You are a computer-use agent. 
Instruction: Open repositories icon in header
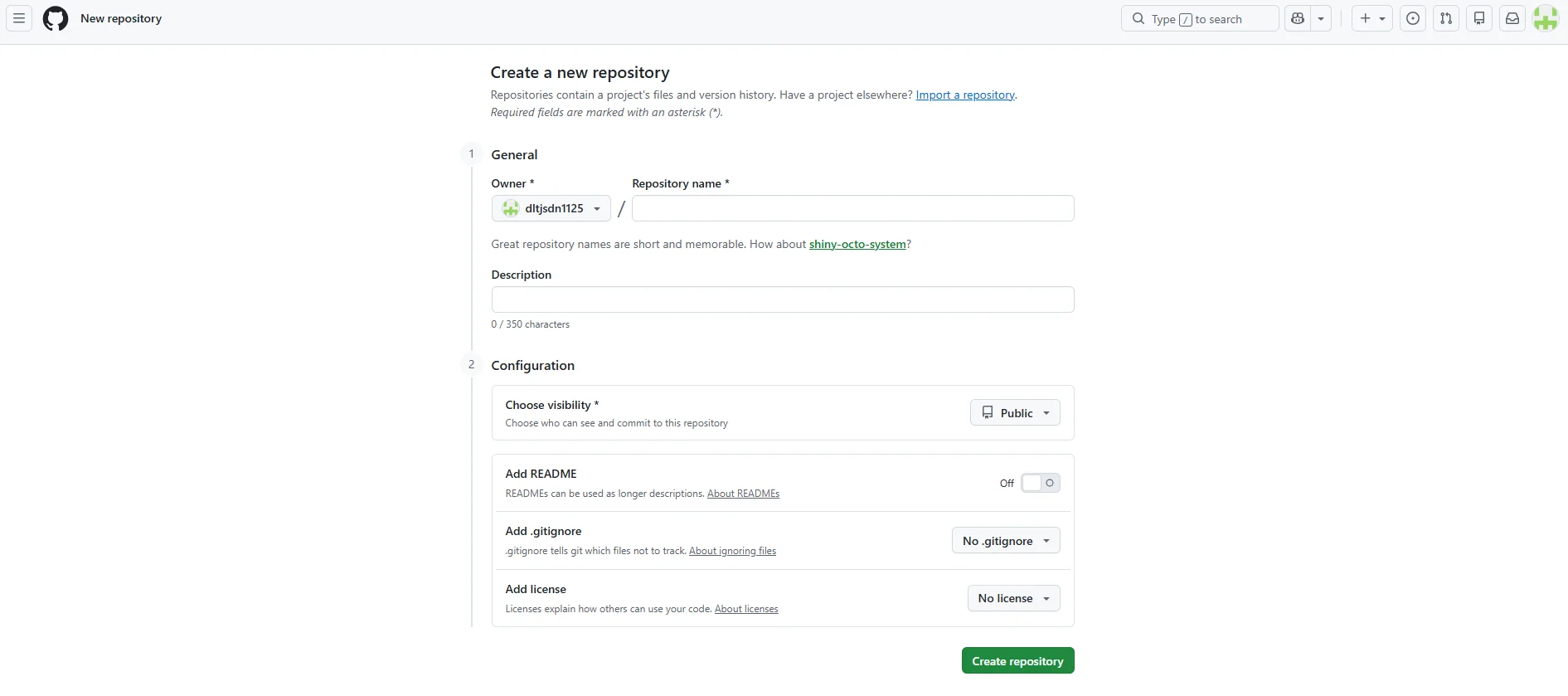point(1479,18)
